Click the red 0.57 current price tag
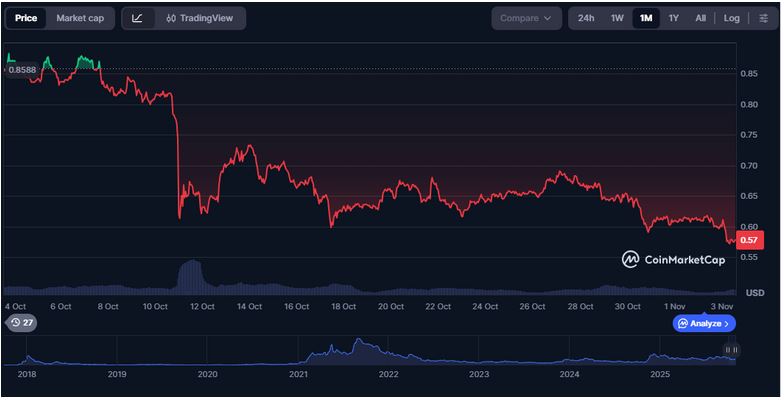The height and width of the screenshot is (402, 784). (x=749, y=240)
